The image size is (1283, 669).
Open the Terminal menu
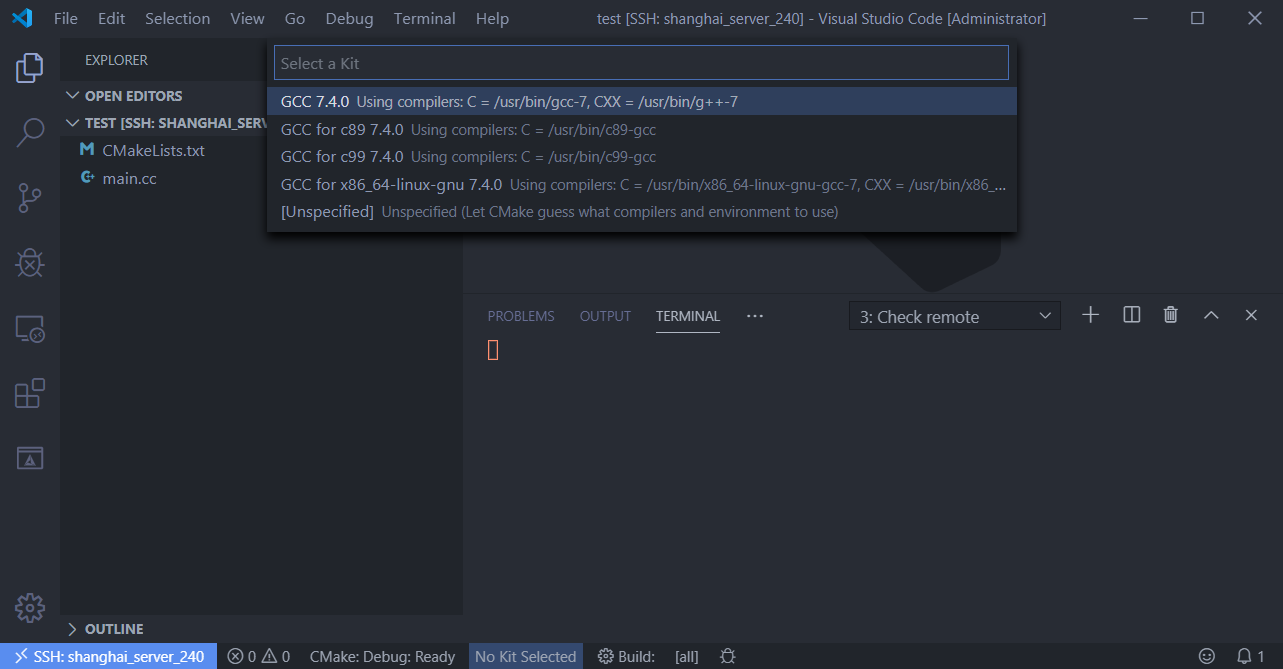pos(424,18)
